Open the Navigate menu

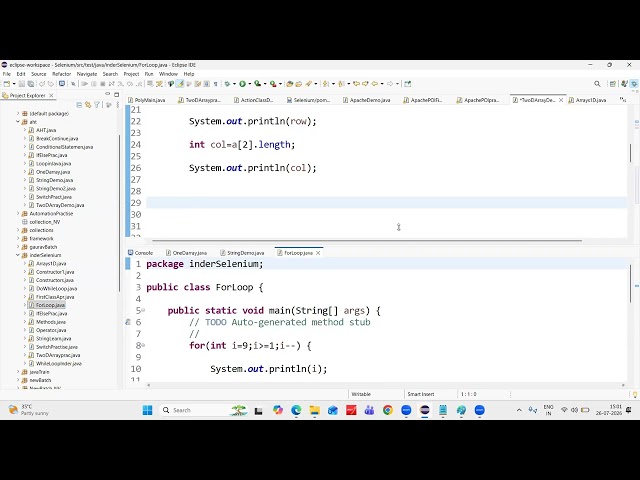click(87, 74)
